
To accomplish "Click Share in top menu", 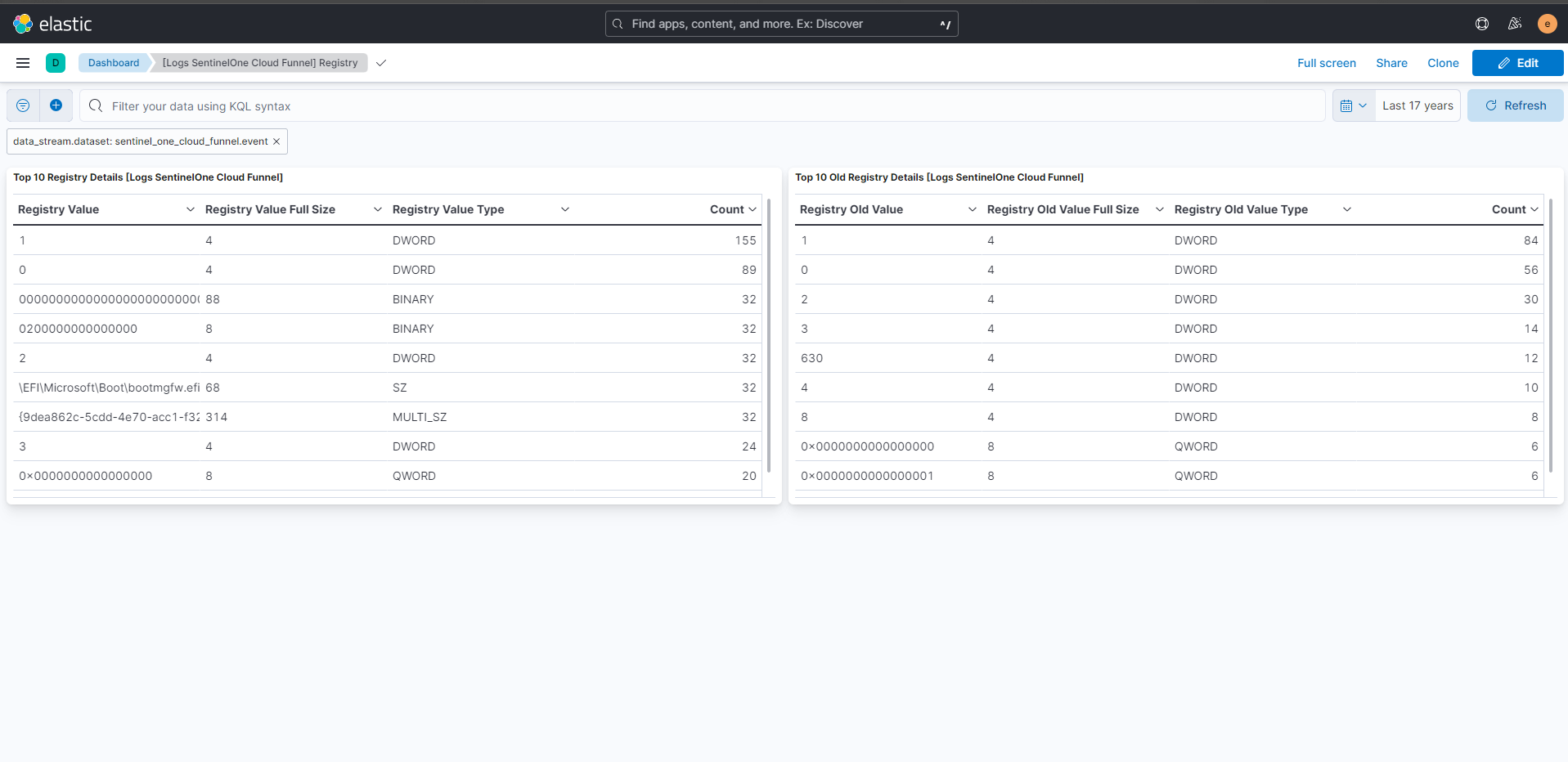I will pos(1391,63).
